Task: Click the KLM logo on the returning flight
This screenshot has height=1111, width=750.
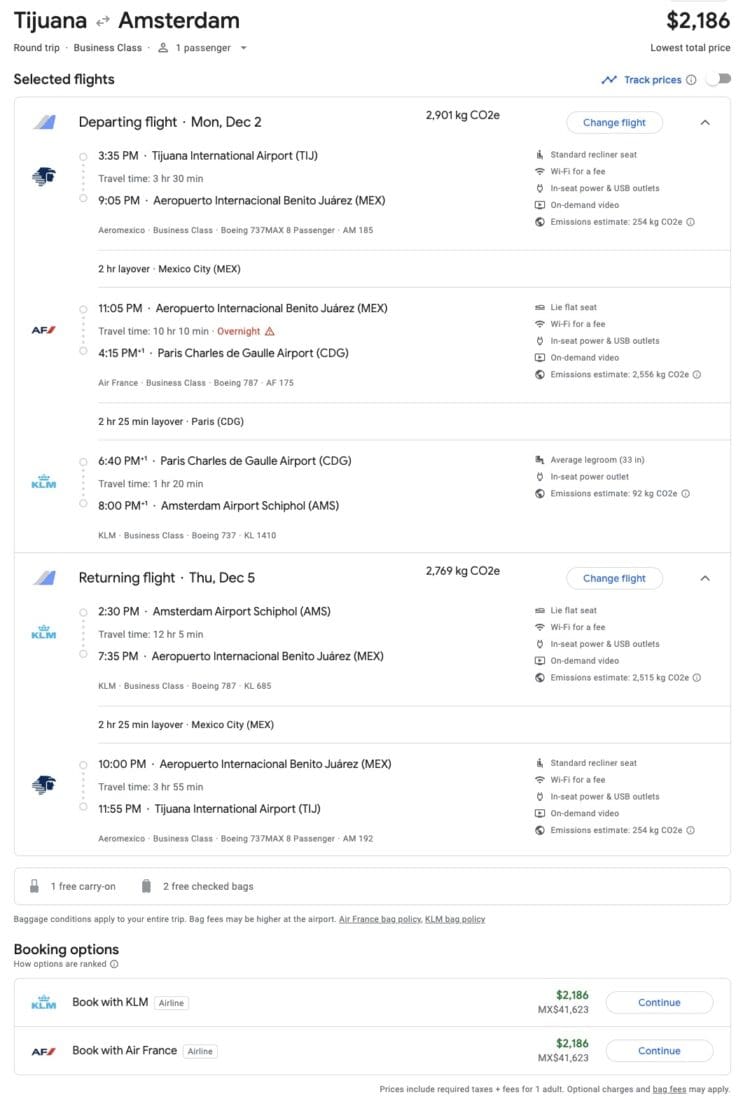Action: click(44, 631)
